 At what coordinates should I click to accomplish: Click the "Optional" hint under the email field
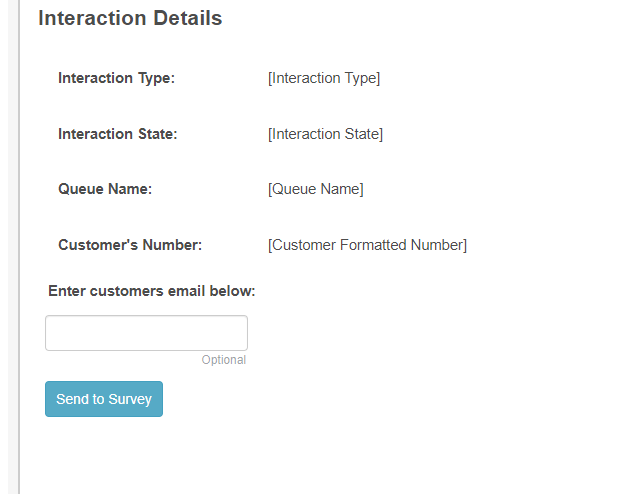point(223,360)
